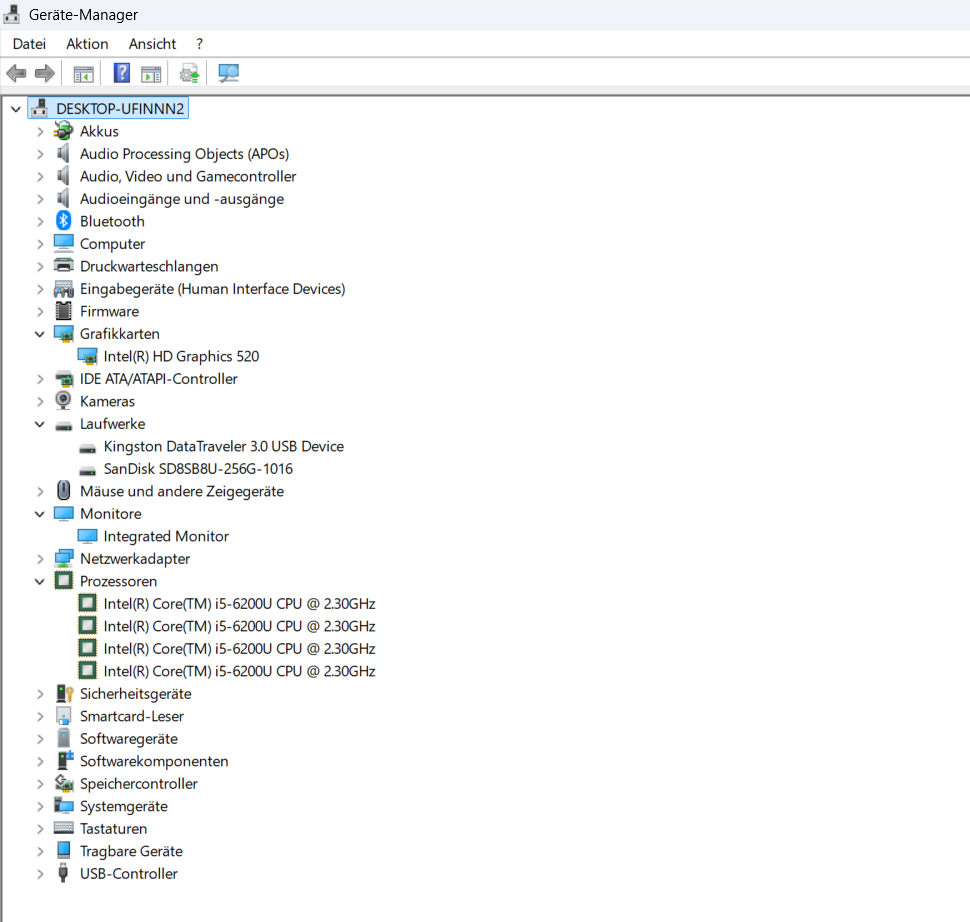
Task: Expand the Audioeingänge und -ausgänge category
Action: pyautogui.click(x=40, y=199)
